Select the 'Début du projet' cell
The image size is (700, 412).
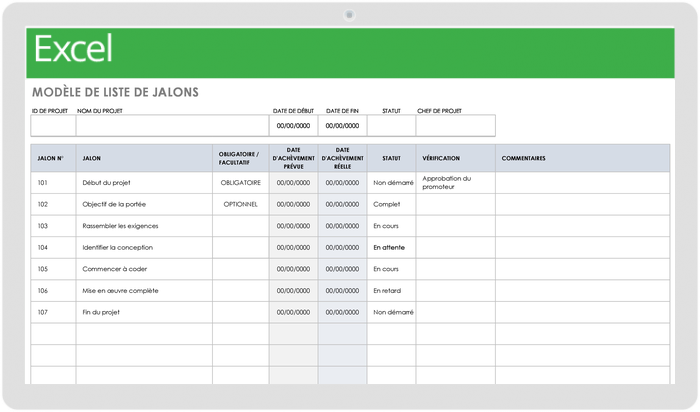[144, 183]
